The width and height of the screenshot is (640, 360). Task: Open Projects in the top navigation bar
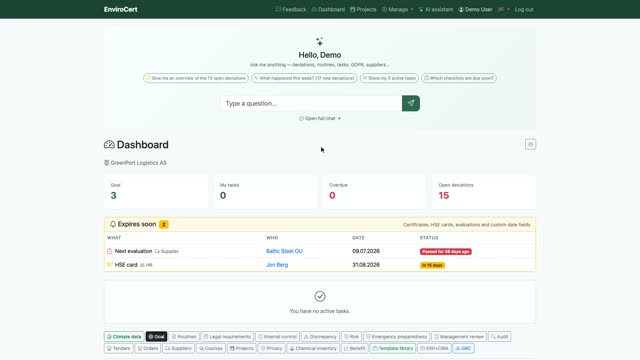pos(363,9)
